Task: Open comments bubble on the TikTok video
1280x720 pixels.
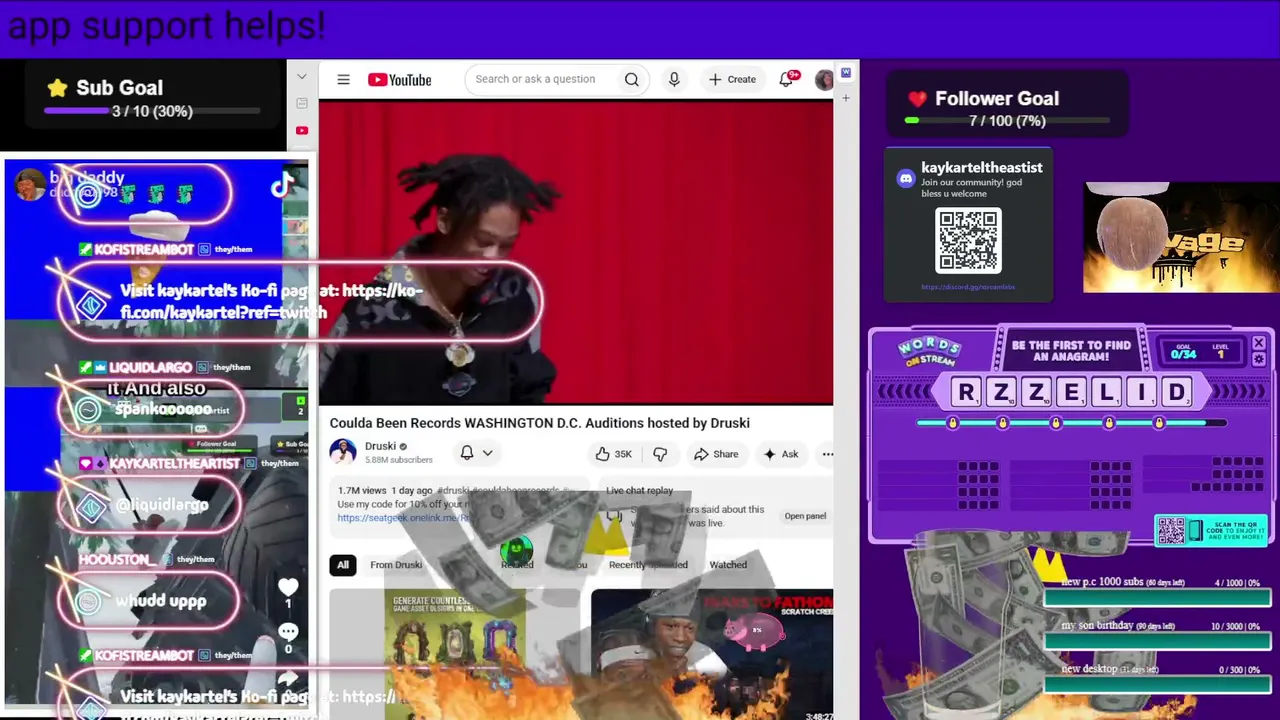Action: 288,632
